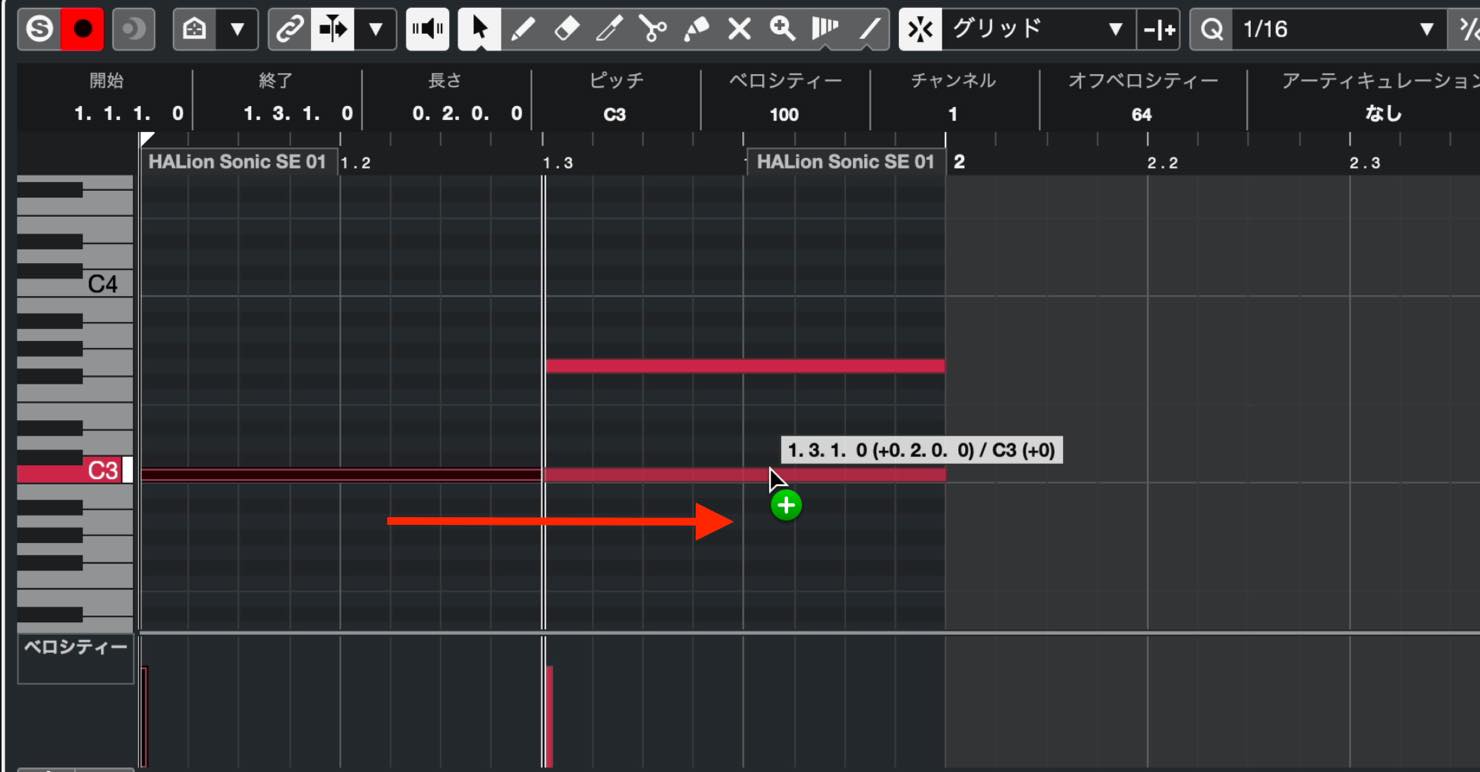This screenshot has width=1480, height=772.
Task: Select the original C3 note at bar start
Action: [341, 475]
